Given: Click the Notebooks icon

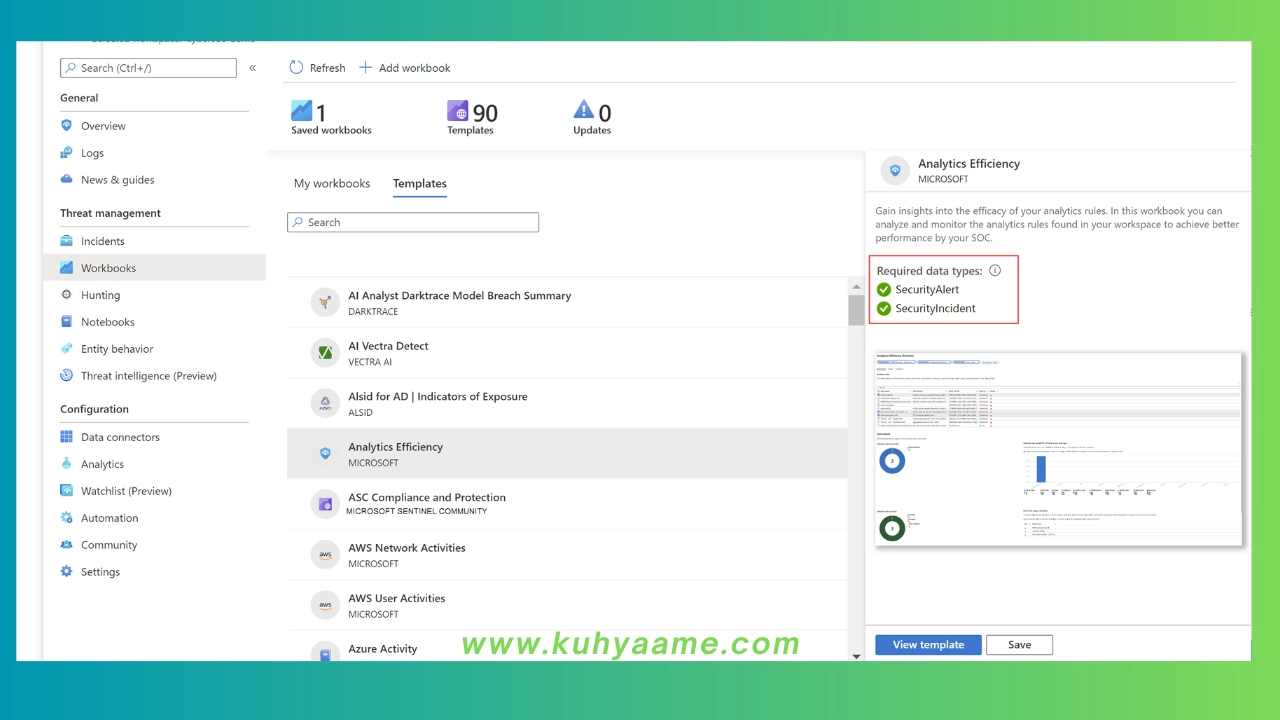Looking at the screenshot, I should (67, 322).
